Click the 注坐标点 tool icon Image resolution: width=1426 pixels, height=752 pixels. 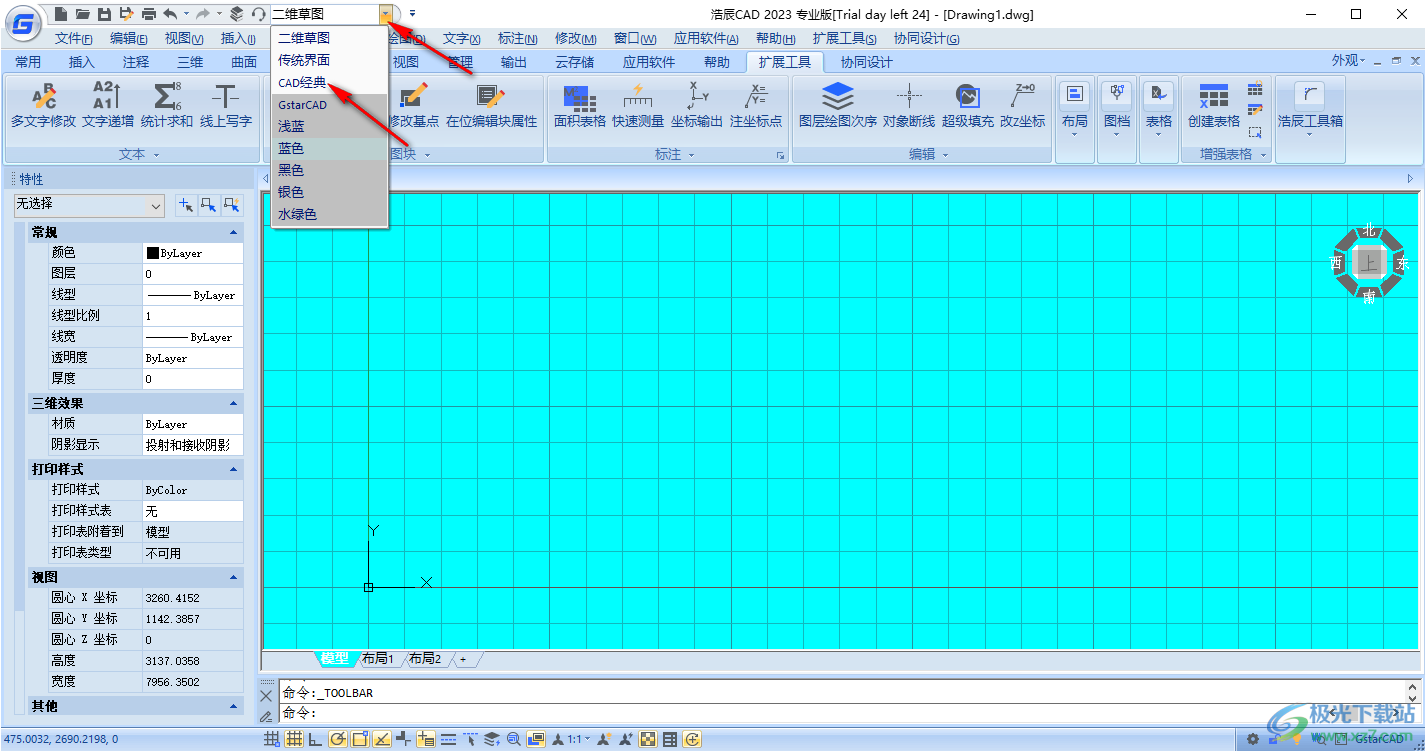756,96
